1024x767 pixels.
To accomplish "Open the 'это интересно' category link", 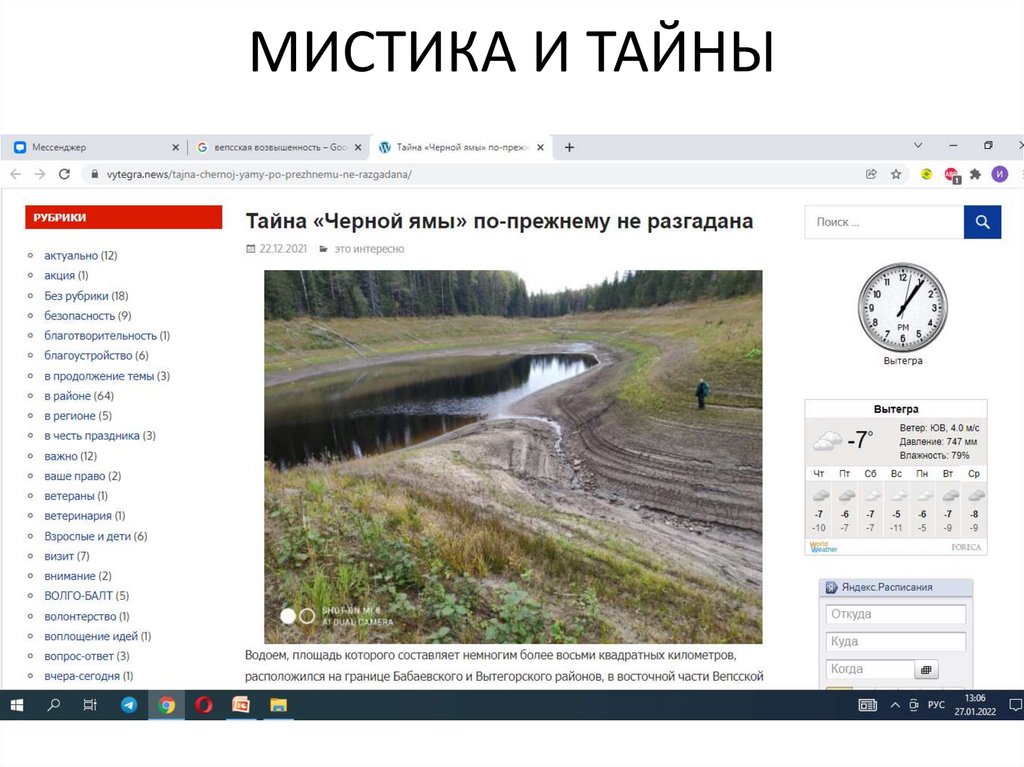I will click(369, 249).
